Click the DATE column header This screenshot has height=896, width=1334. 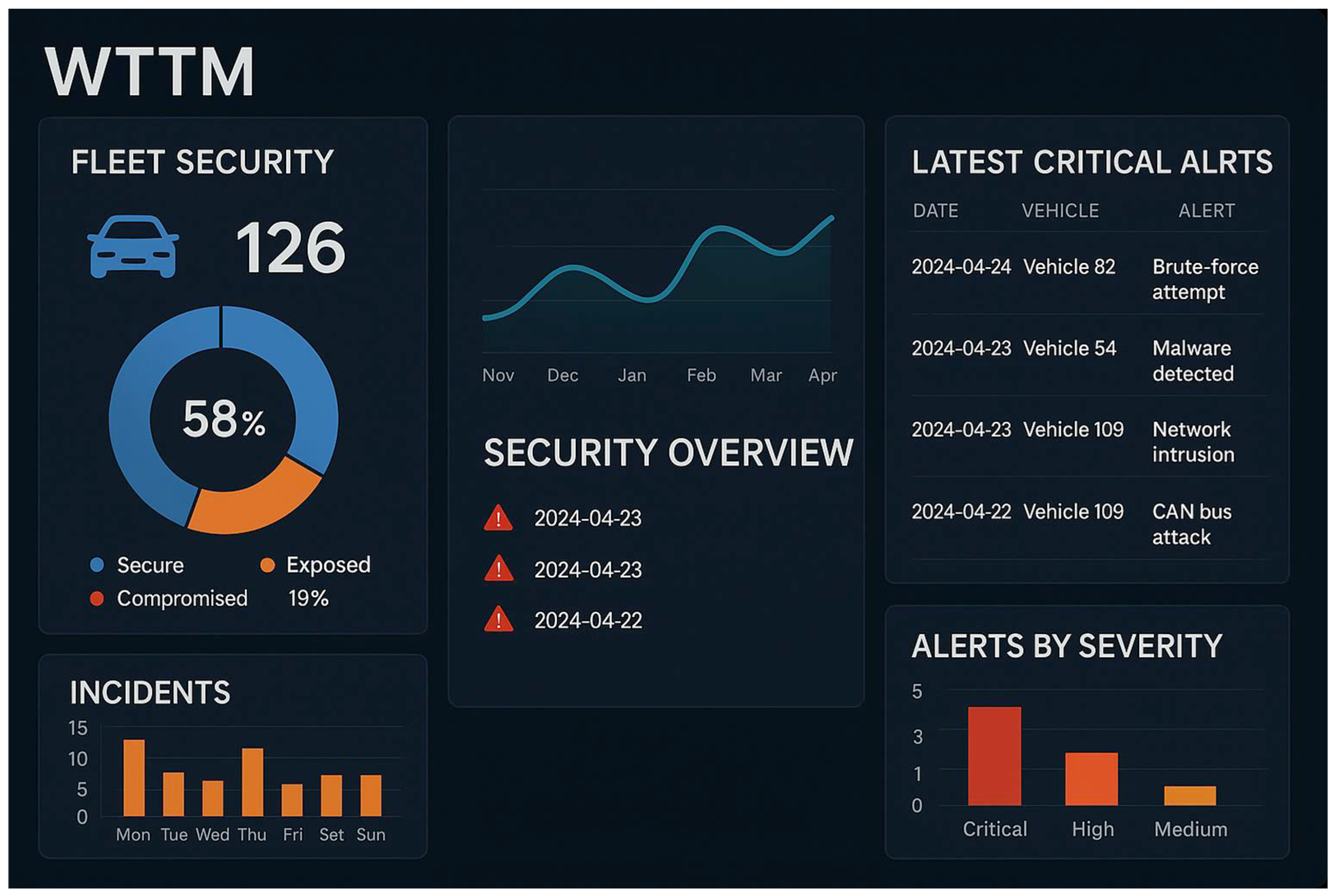click(935, 211)
